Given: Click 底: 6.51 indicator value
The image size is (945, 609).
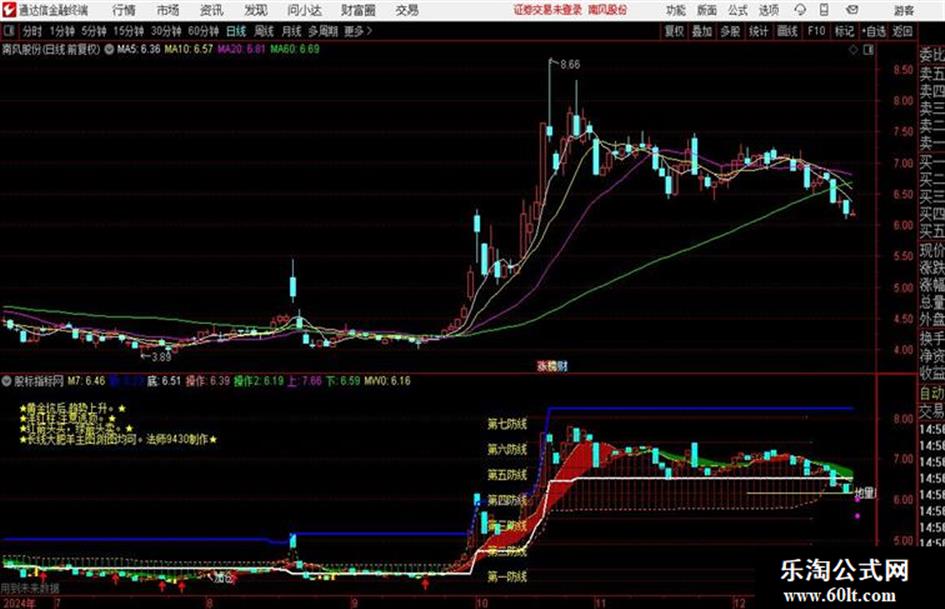Looking at the screenshot, I should click(x=164, y=381).
